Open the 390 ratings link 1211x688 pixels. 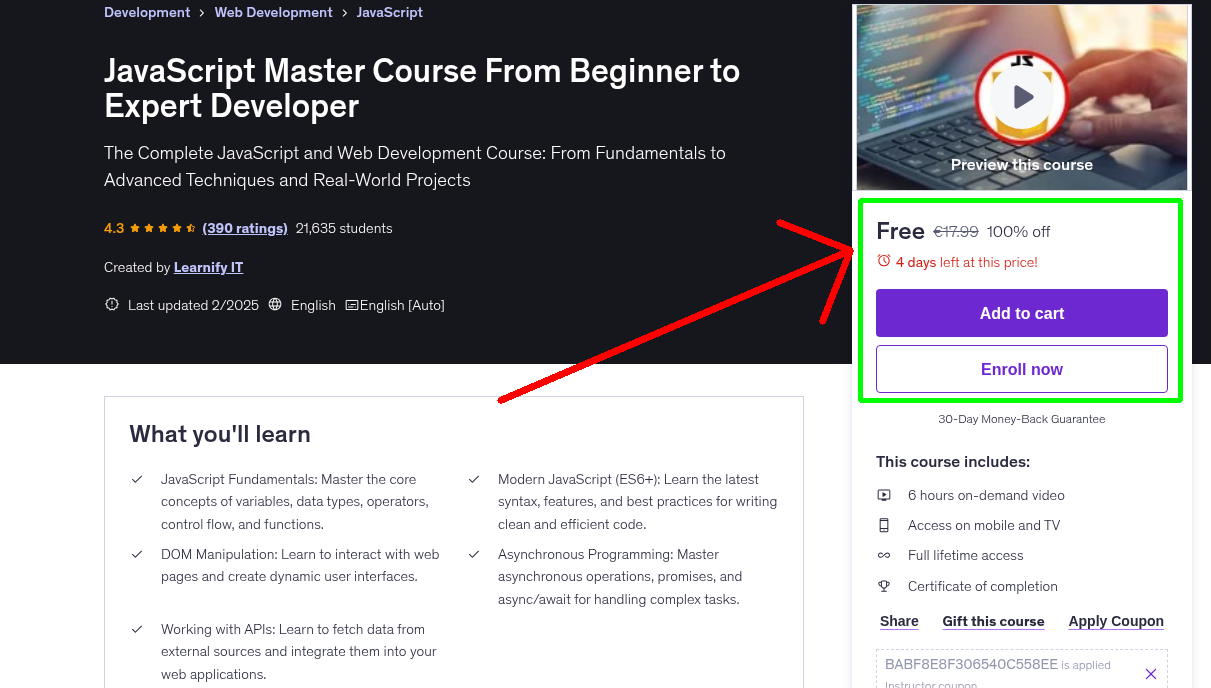[245, 228]
